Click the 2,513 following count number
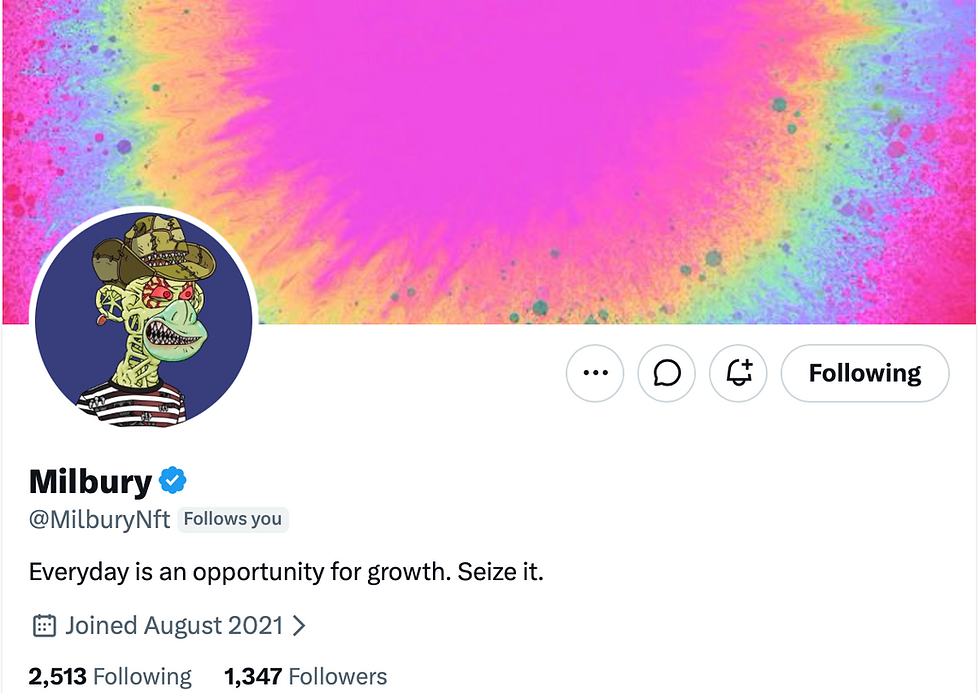This screenshot has height=693, width=980. [58, 677]
